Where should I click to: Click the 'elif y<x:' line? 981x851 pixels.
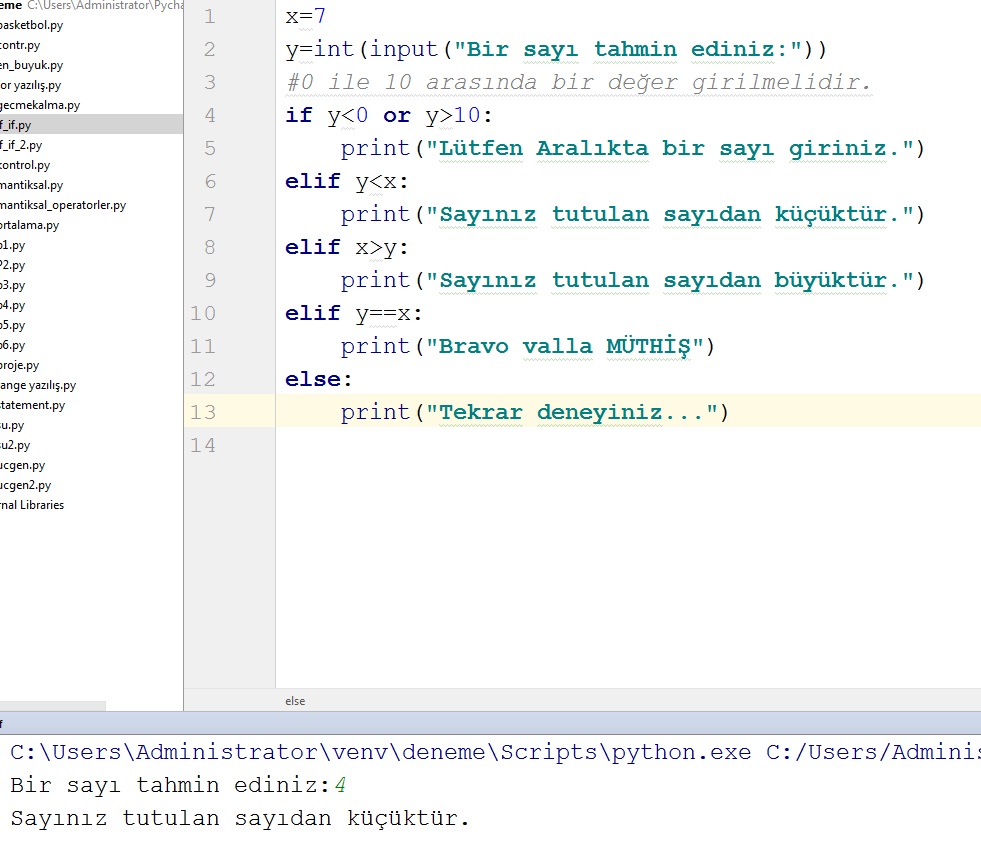(347, 181)
